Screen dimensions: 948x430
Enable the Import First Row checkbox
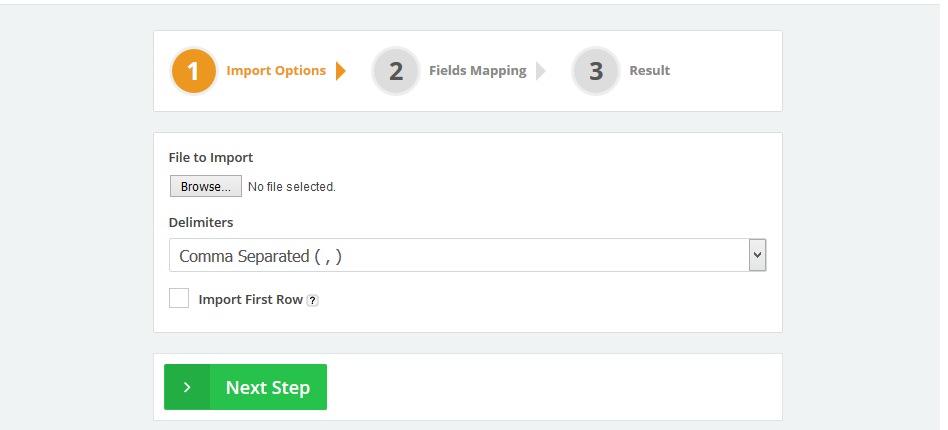coord(179,298)
